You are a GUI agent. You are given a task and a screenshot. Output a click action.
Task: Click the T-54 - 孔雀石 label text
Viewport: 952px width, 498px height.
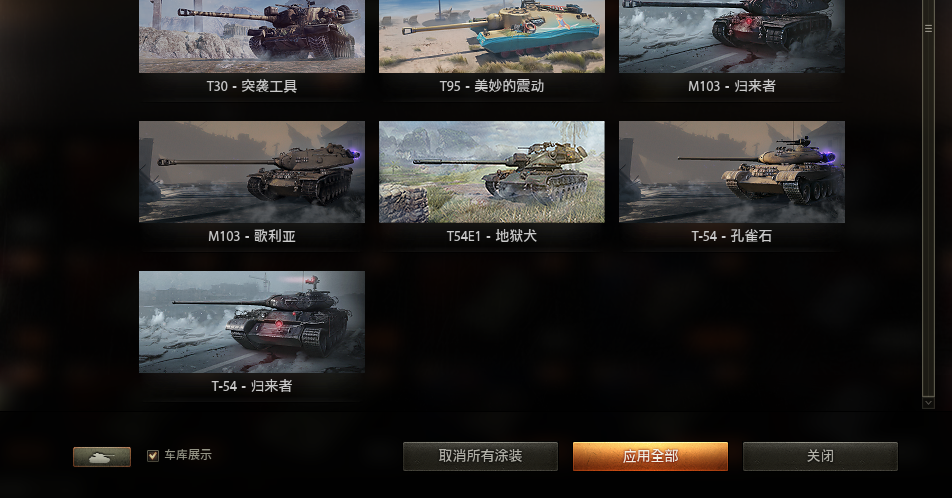(x=732, y=236)
